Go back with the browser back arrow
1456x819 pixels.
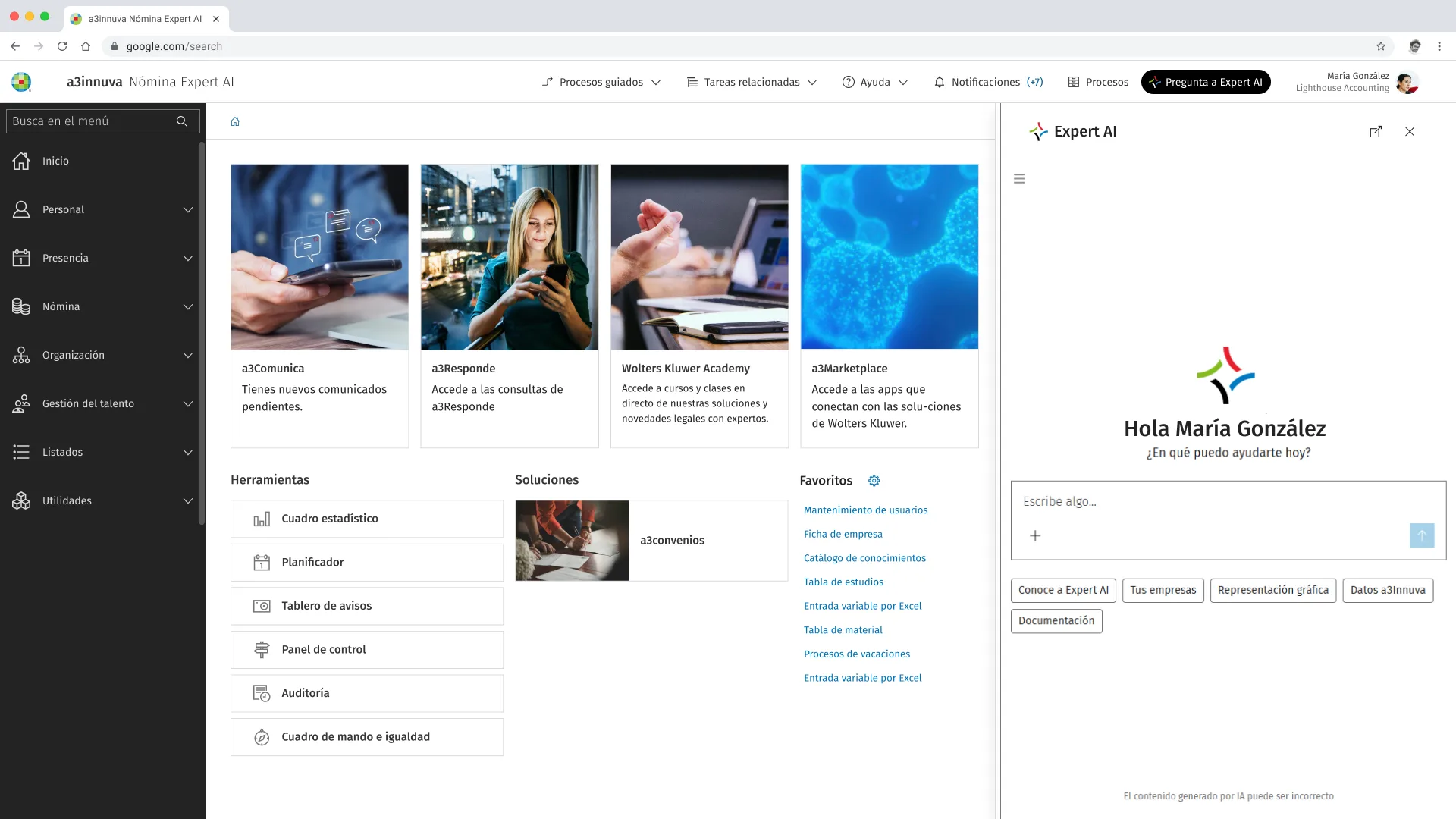(x=15, y=46)
